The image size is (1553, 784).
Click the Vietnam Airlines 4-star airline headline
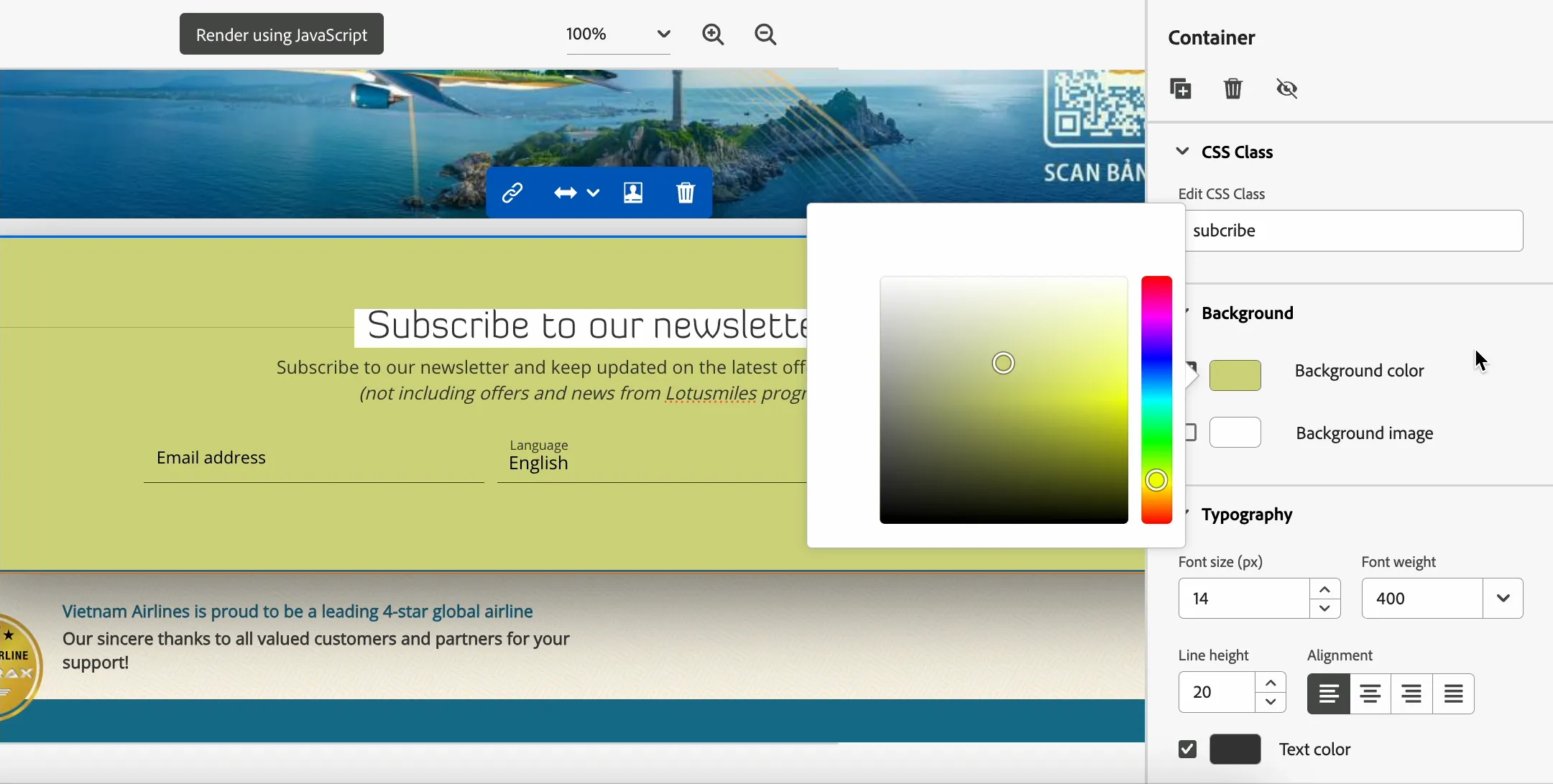click(x=298, y=612)
